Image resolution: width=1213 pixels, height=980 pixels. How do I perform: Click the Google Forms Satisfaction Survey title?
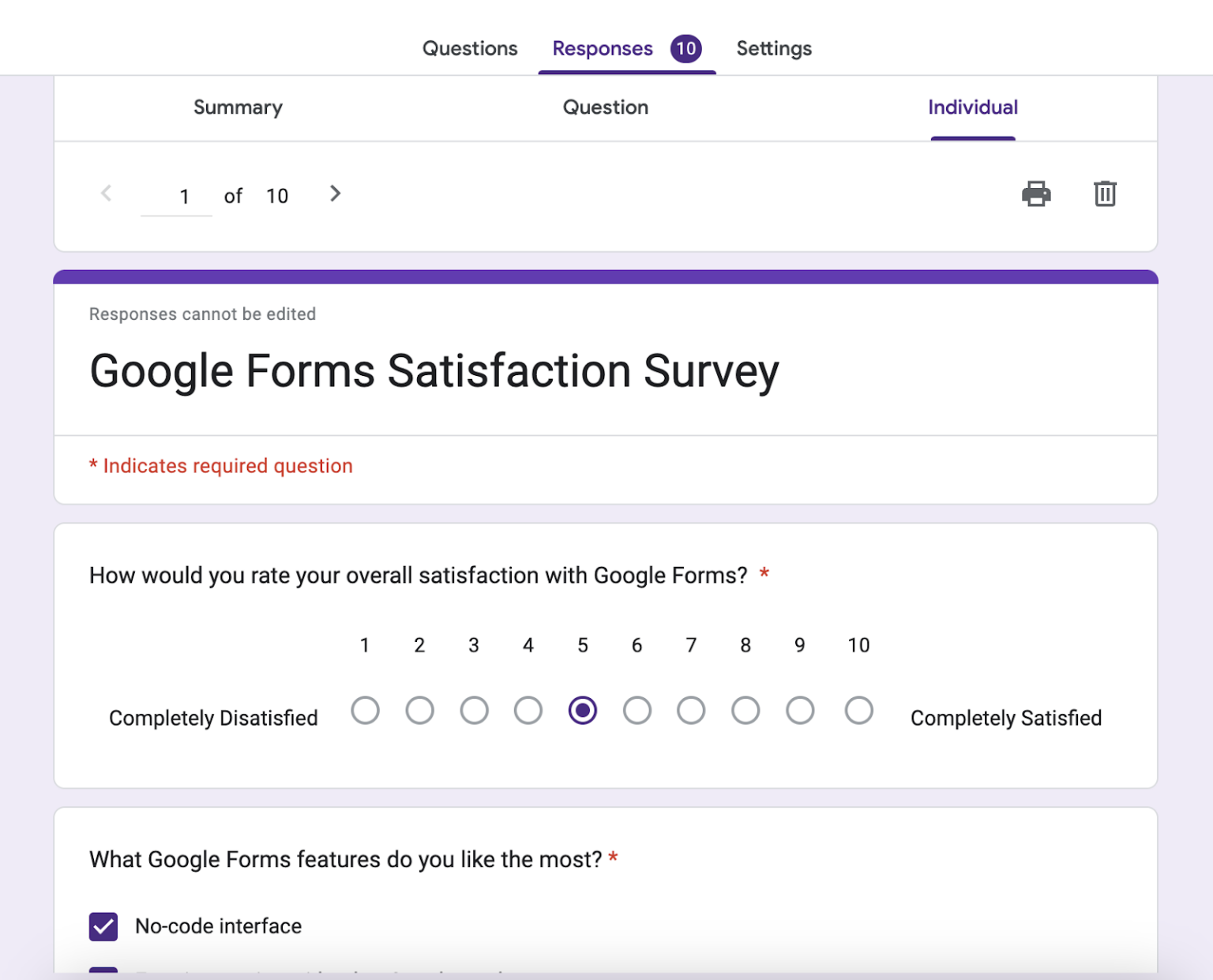pyautogui.click(x=434, y=370)
